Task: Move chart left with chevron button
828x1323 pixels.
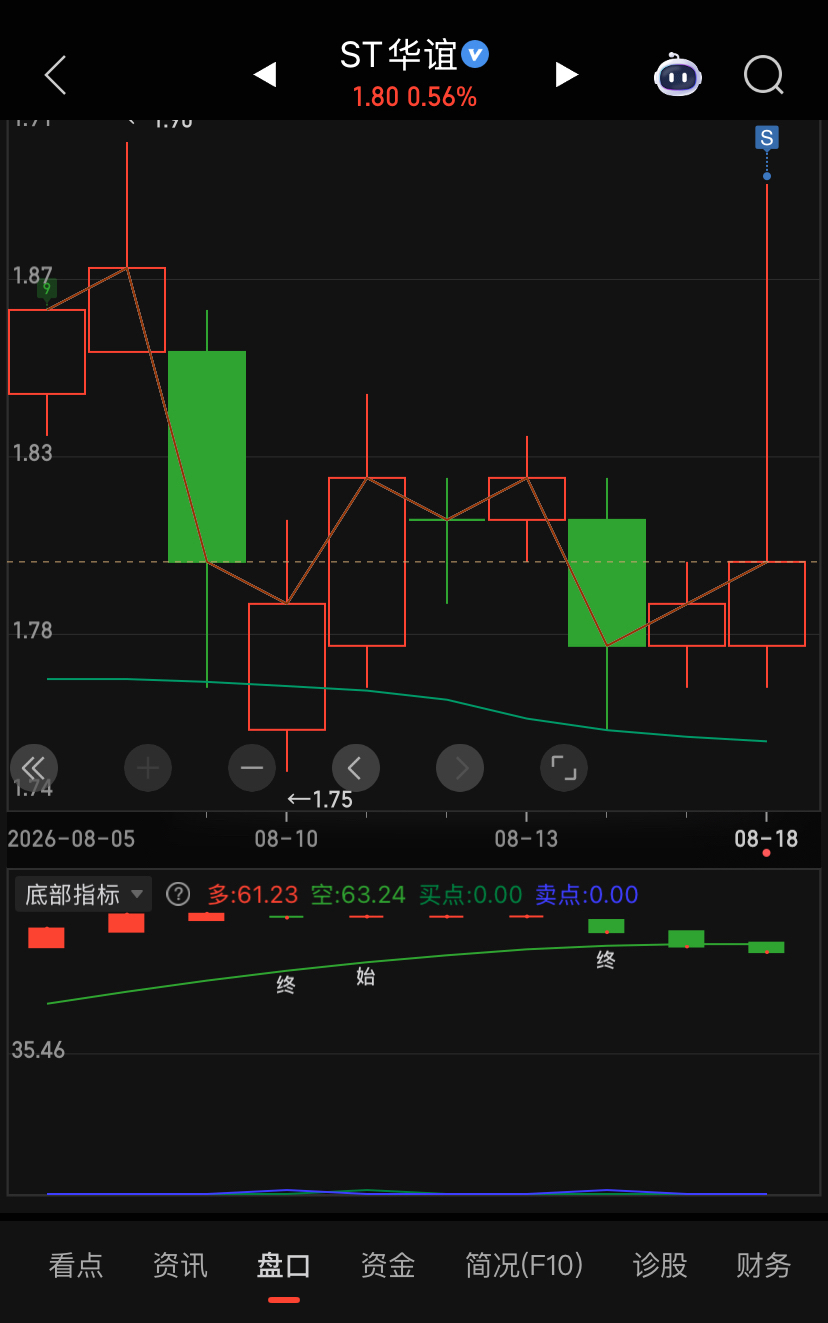Action: pos(356,768)
